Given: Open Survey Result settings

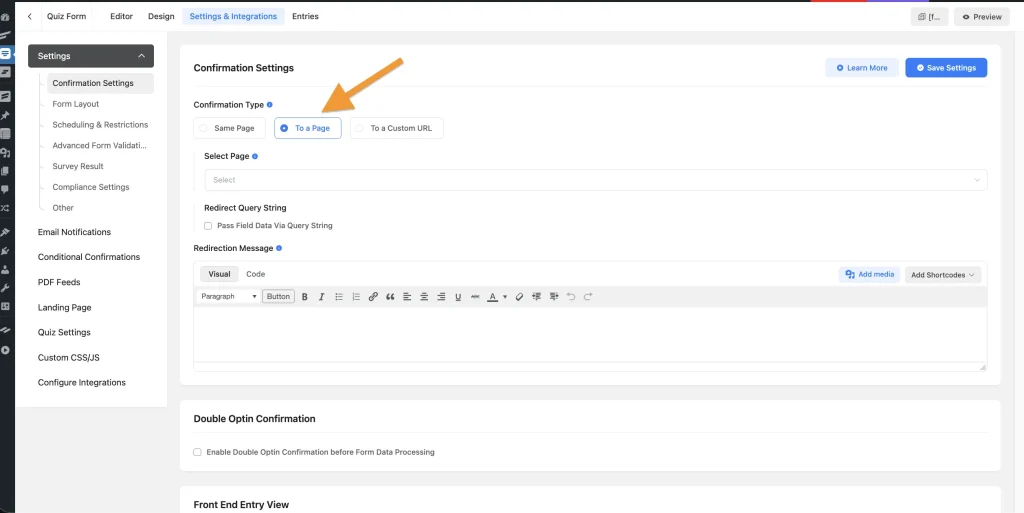Looking at the screenshot, I should point(78,166).
